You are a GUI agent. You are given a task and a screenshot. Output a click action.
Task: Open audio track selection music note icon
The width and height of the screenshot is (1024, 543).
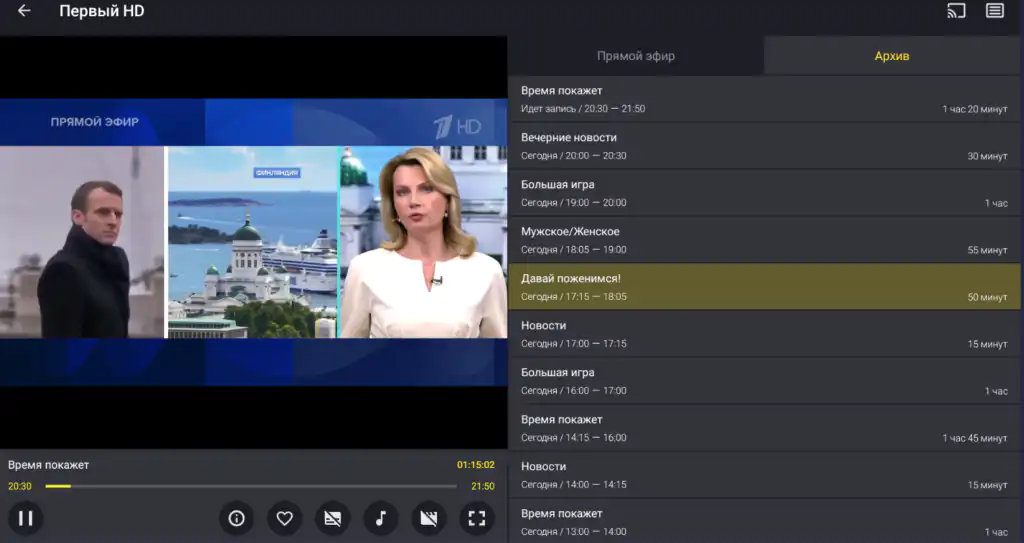[x=381, y=518]
